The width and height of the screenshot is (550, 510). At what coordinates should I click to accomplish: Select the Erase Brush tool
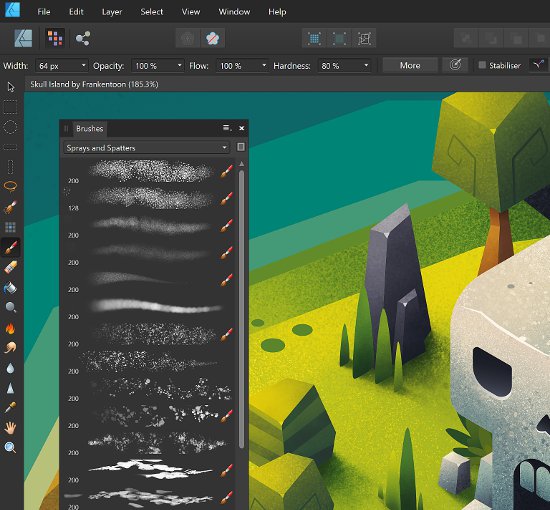(x=11, y=267)
